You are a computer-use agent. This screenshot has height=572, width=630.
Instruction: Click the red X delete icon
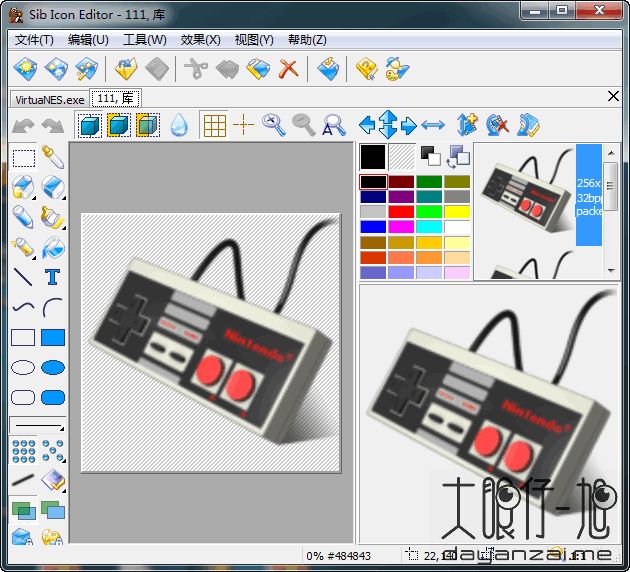288,69
